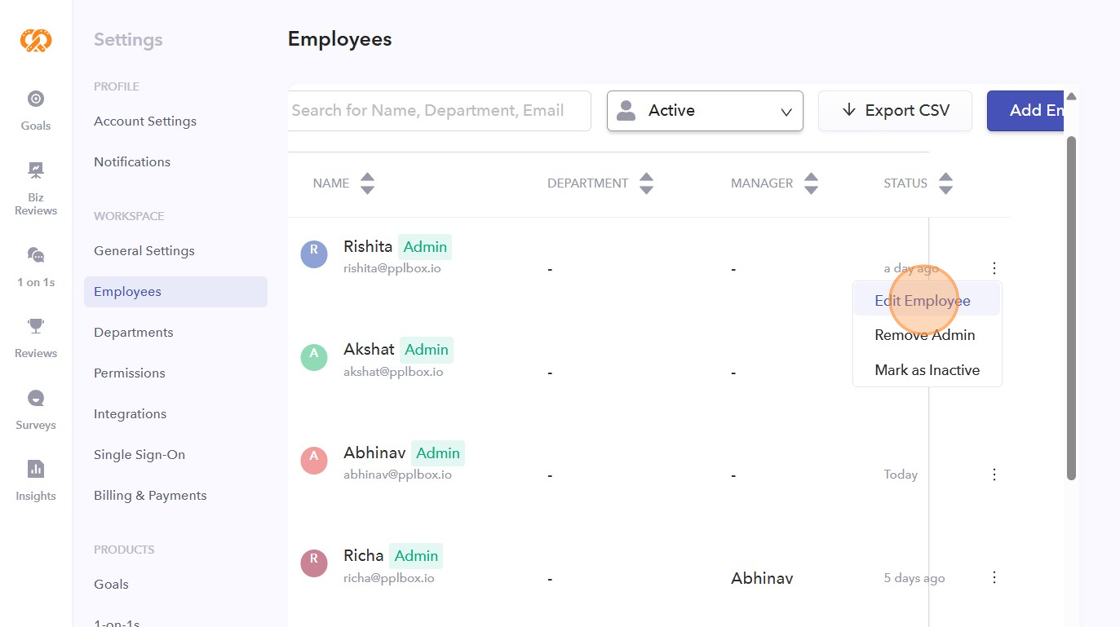The image size is (1120, 627).
Task: Click the Add Employee button
Action: pos(1026,111)
